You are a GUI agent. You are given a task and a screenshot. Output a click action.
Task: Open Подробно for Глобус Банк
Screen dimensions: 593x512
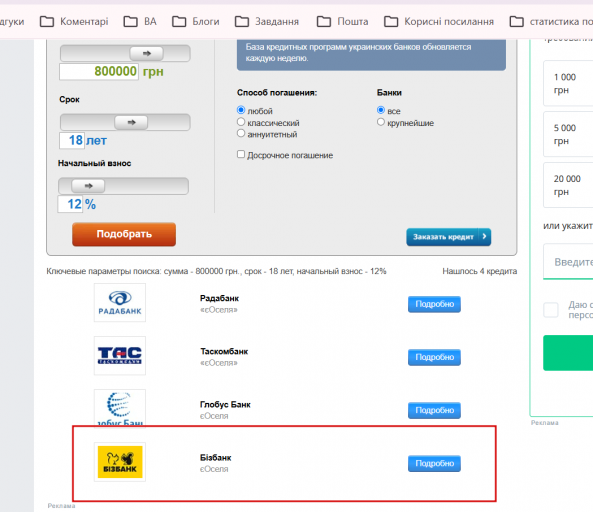pyautogui.click(x=434, y=410)
